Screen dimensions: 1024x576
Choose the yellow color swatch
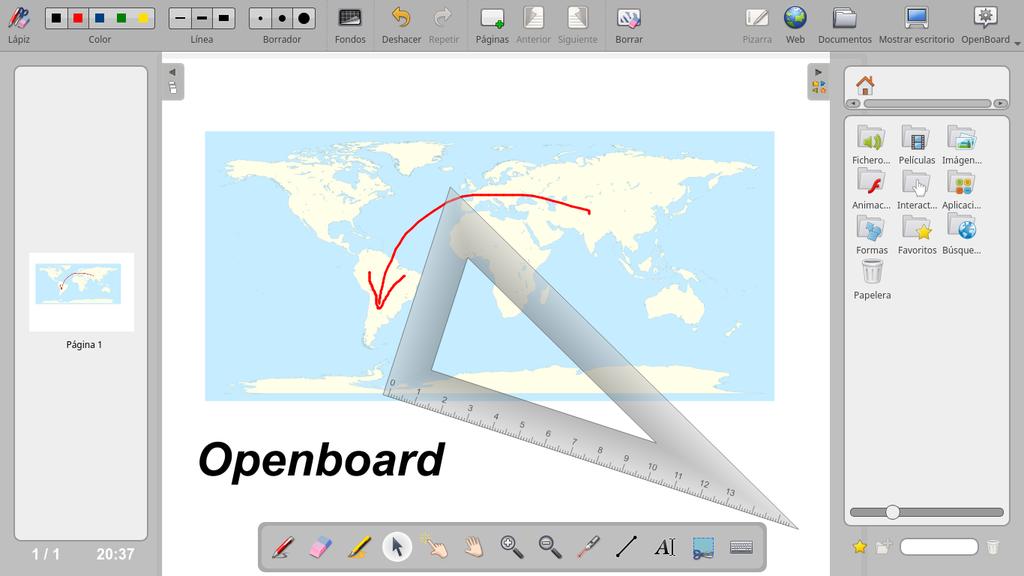click(143, 18)
